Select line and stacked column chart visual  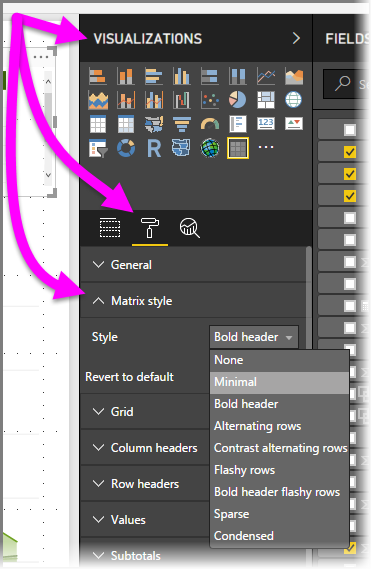click(126, 100)
